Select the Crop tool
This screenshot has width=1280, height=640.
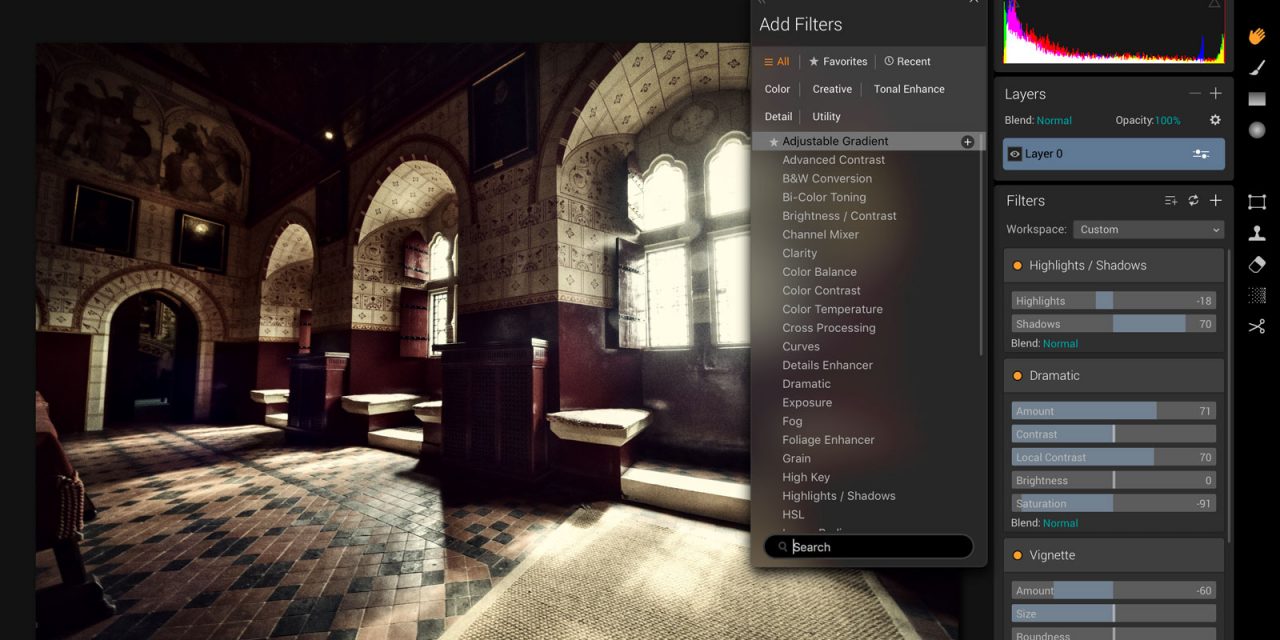click(x=1257, y=201)
